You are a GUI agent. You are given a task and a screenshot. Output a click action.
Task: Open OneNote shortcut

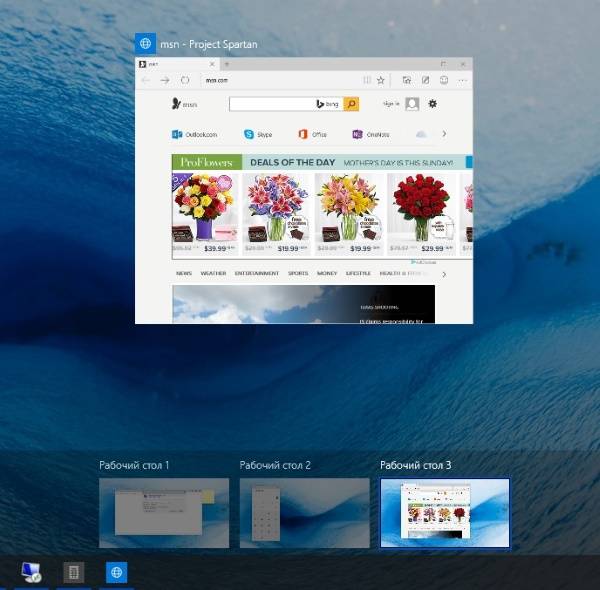[x=371, y=134]
